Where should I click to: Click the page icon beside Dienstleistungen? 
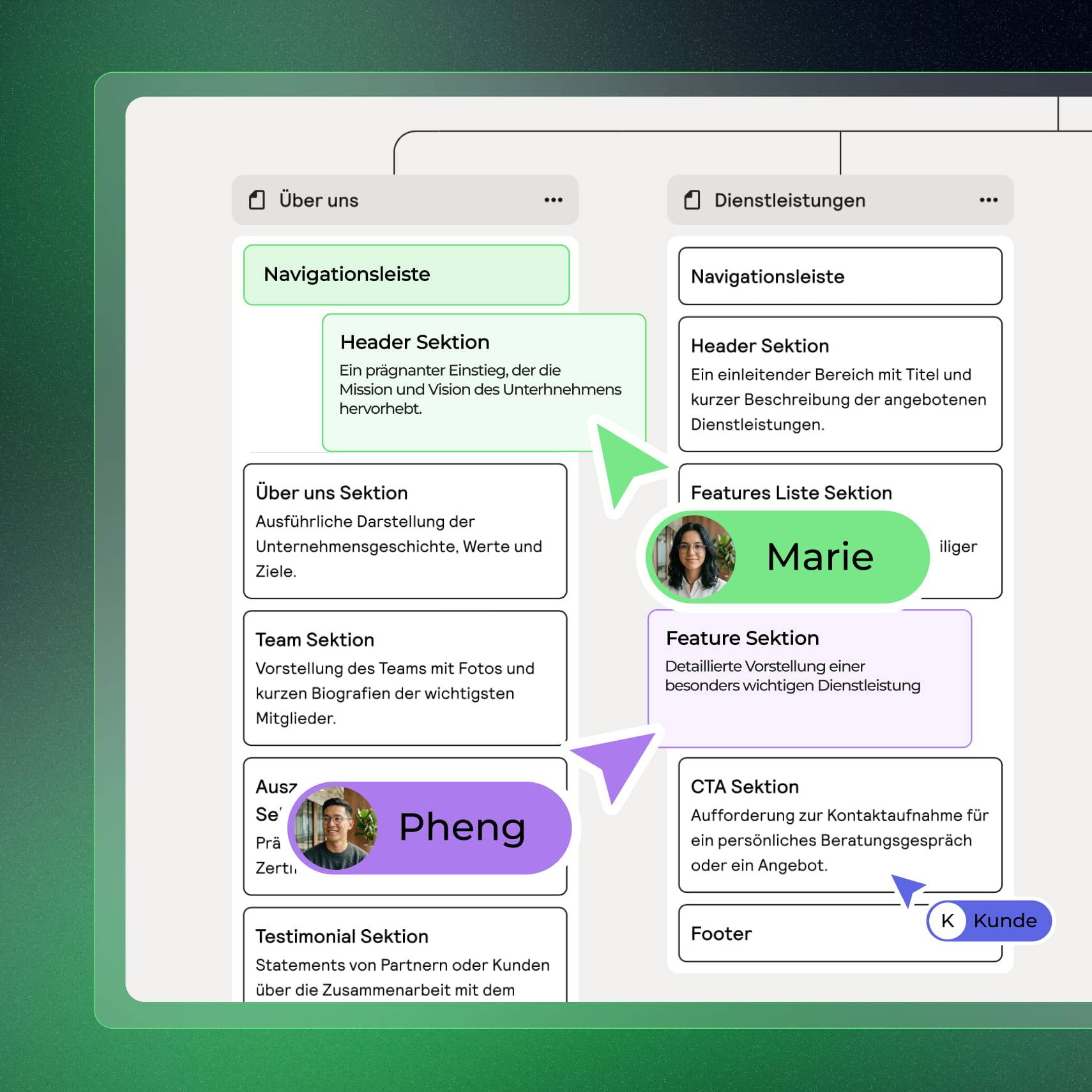pos(692,200)
